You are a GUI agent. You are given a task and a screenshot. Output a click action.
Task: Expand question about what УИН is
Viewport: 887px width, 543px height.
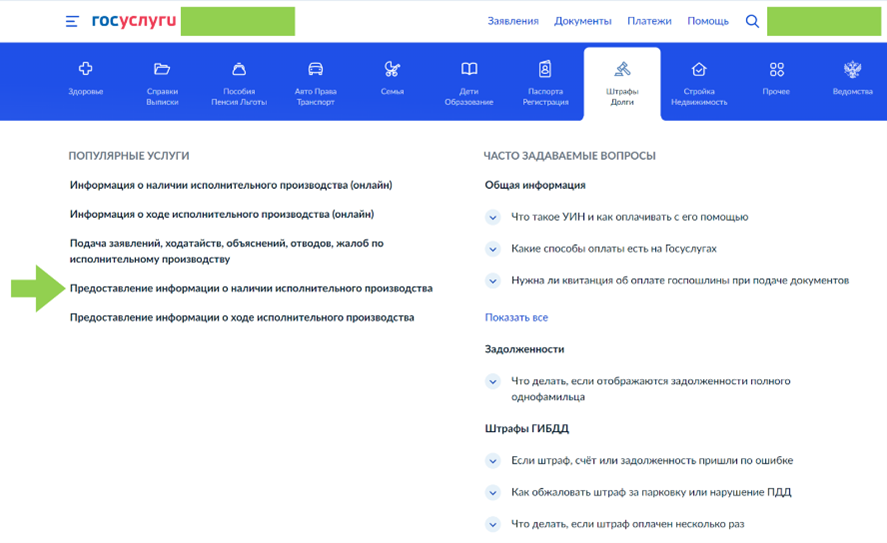(x=492, y=217)
